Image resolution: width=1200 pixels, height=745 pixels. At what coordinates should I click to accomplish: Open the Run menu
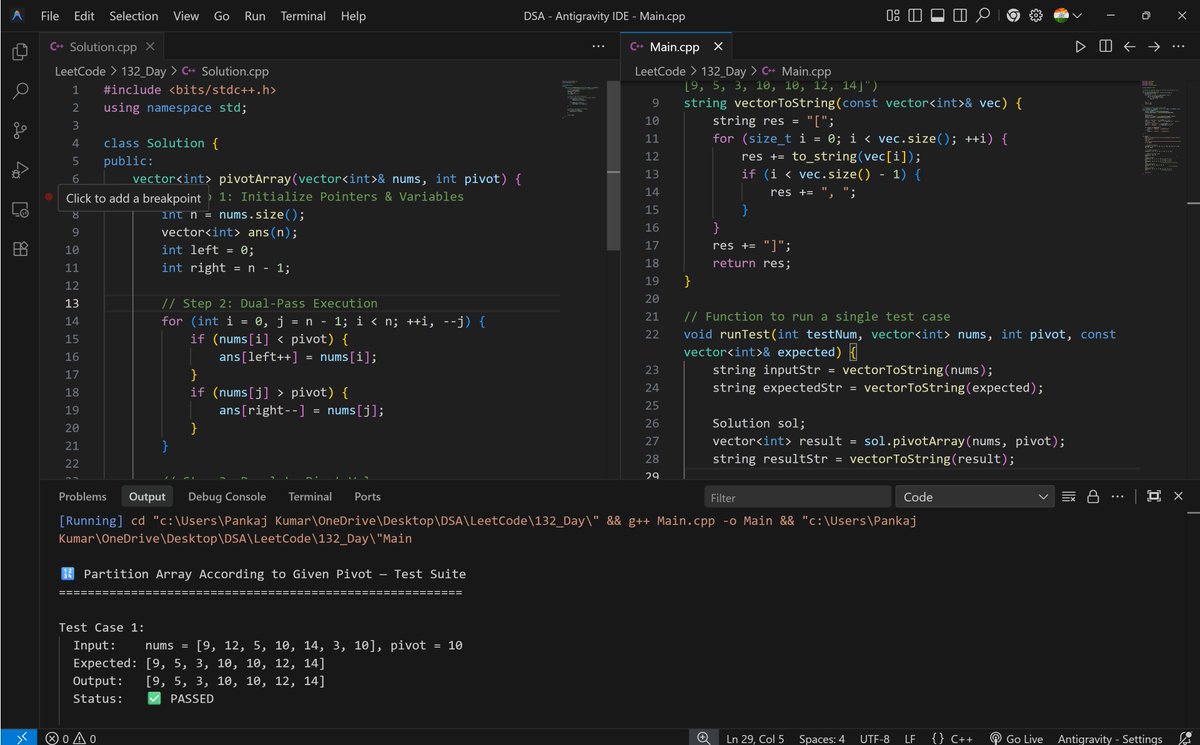click(x=255, y=16)
